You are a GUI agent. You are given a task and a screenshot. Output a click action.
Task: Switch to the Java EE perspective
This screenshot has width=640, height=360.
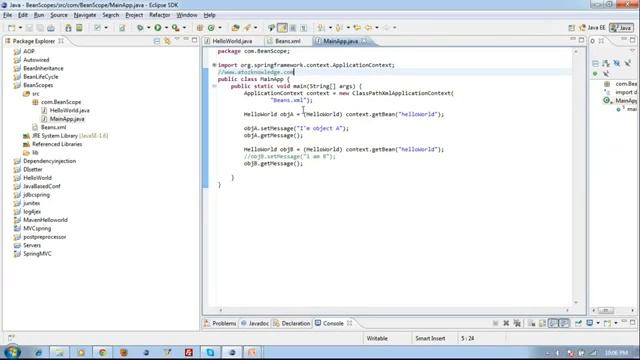click(x=592, y=28)
